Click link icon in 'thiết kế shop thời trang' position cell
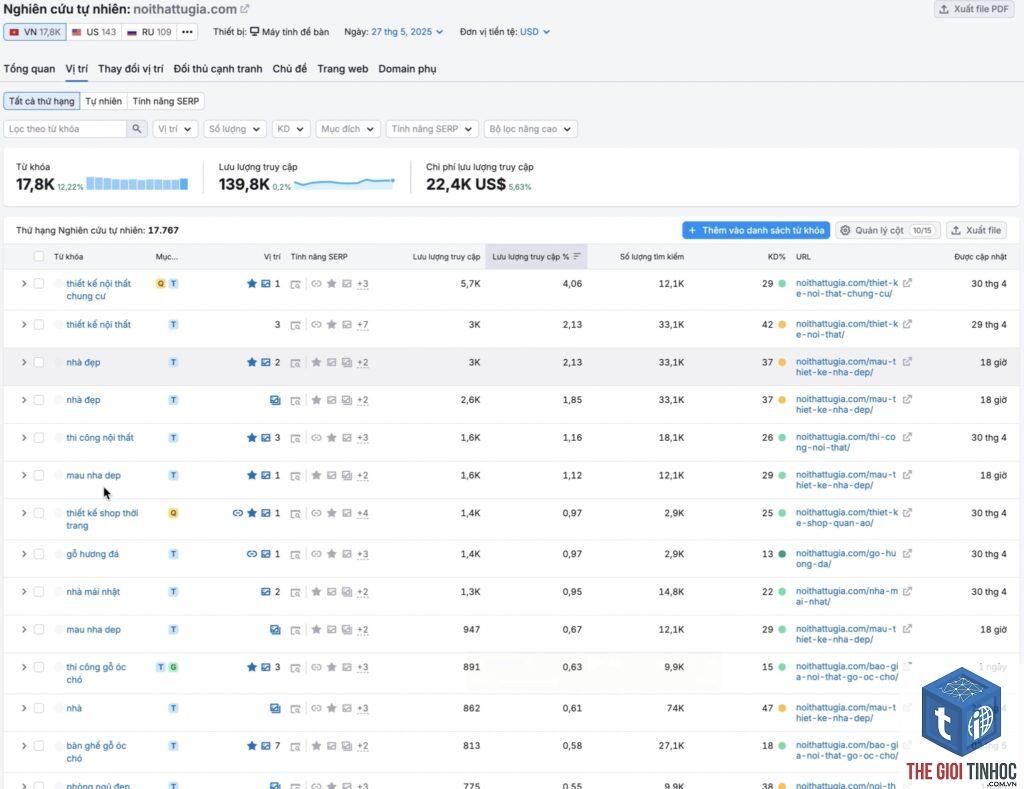The width and height of the screenshot is (1024, 789). 238,513
